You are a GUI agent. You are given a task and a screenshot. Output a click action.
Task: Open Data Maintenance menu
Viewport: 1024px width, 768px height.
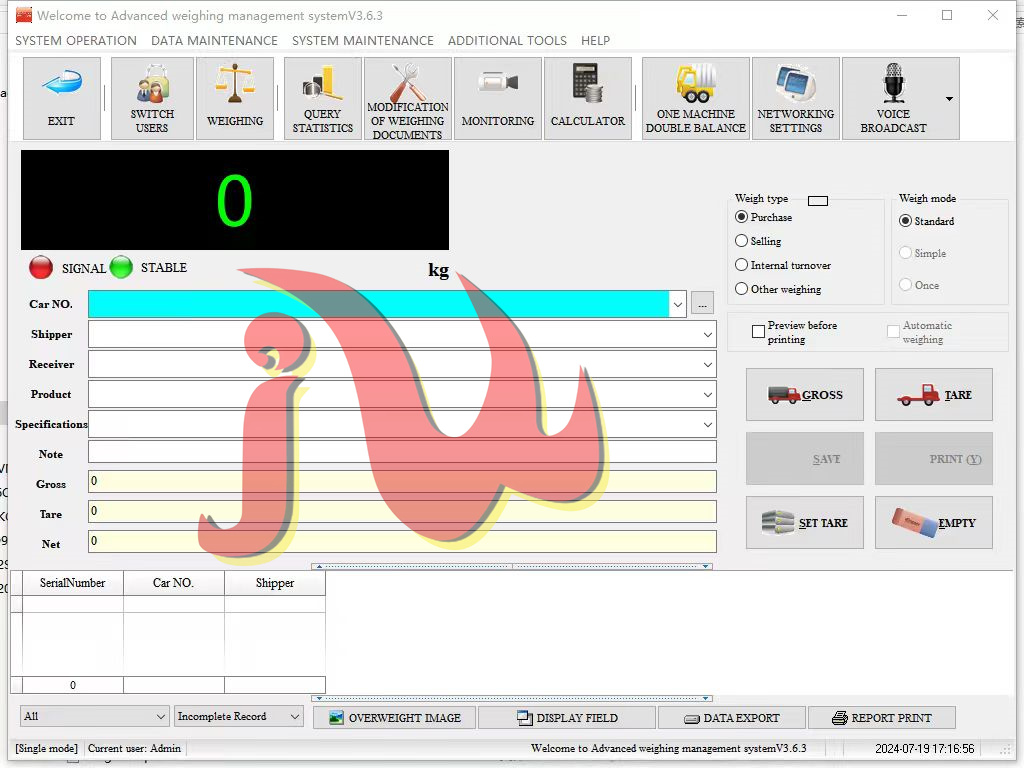tap(214, 40)
